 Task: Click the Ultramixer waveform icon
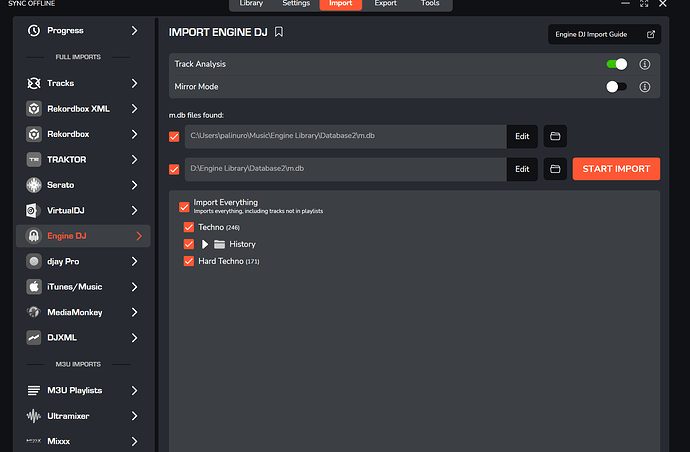pyautogui.click(x=34, y=416)
